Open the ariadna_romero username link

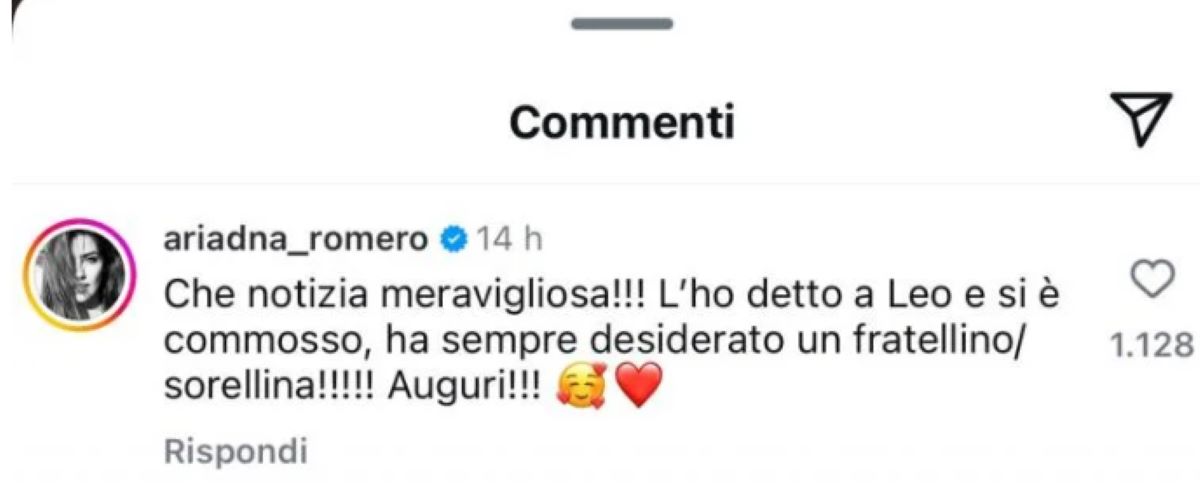point(296,240)
